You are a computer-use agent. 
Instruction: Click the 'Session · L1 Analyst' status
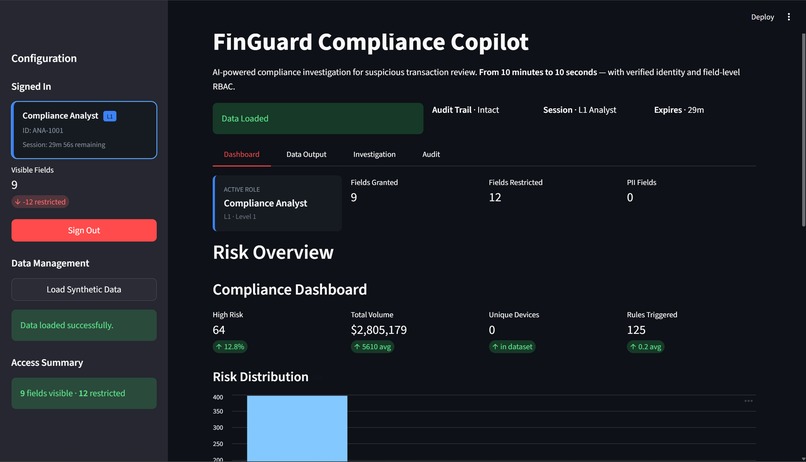click(x=579, y=110)
